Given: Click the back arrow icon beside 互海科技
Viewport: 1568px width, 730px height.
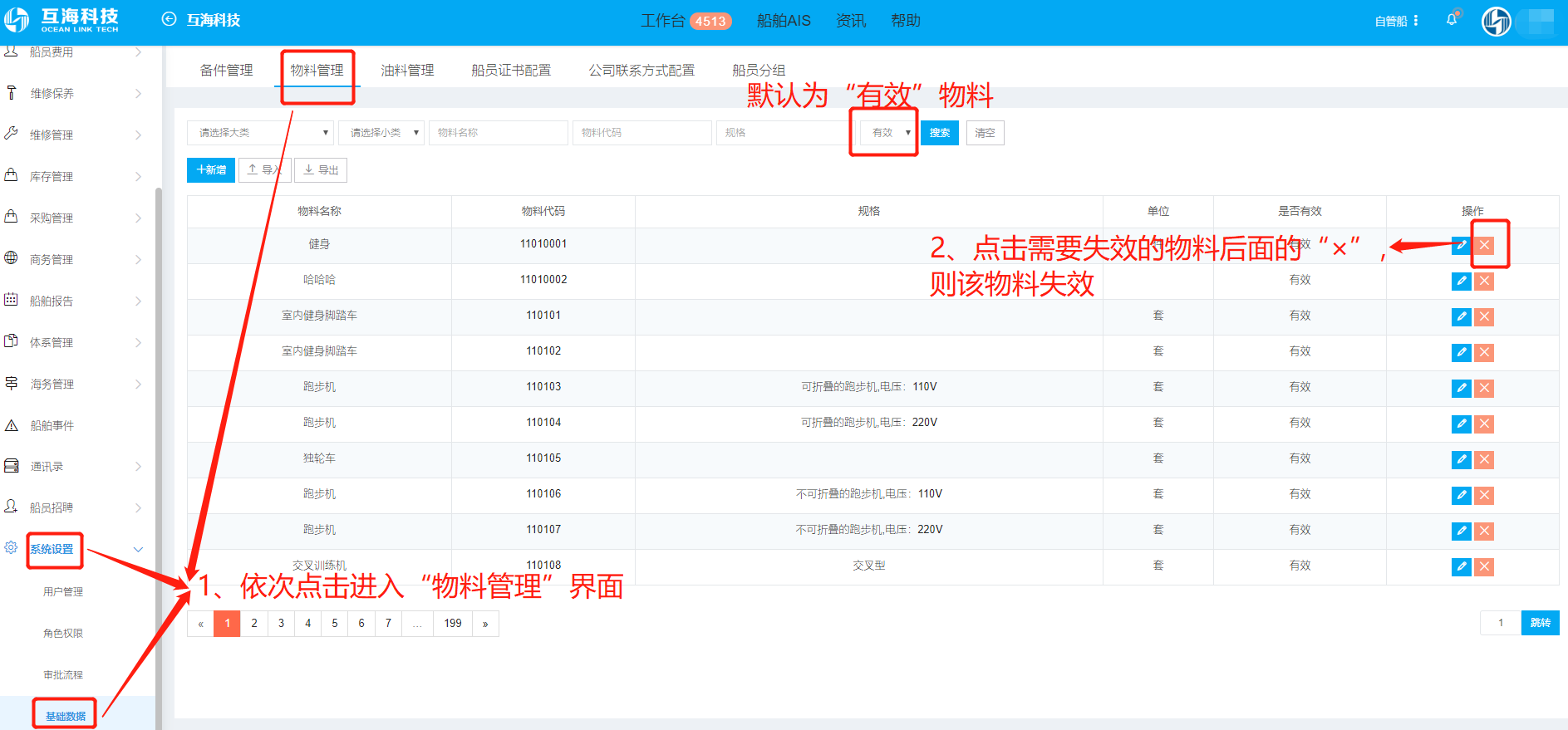Looking at the screenshot, I should click(x=169, y=19).
